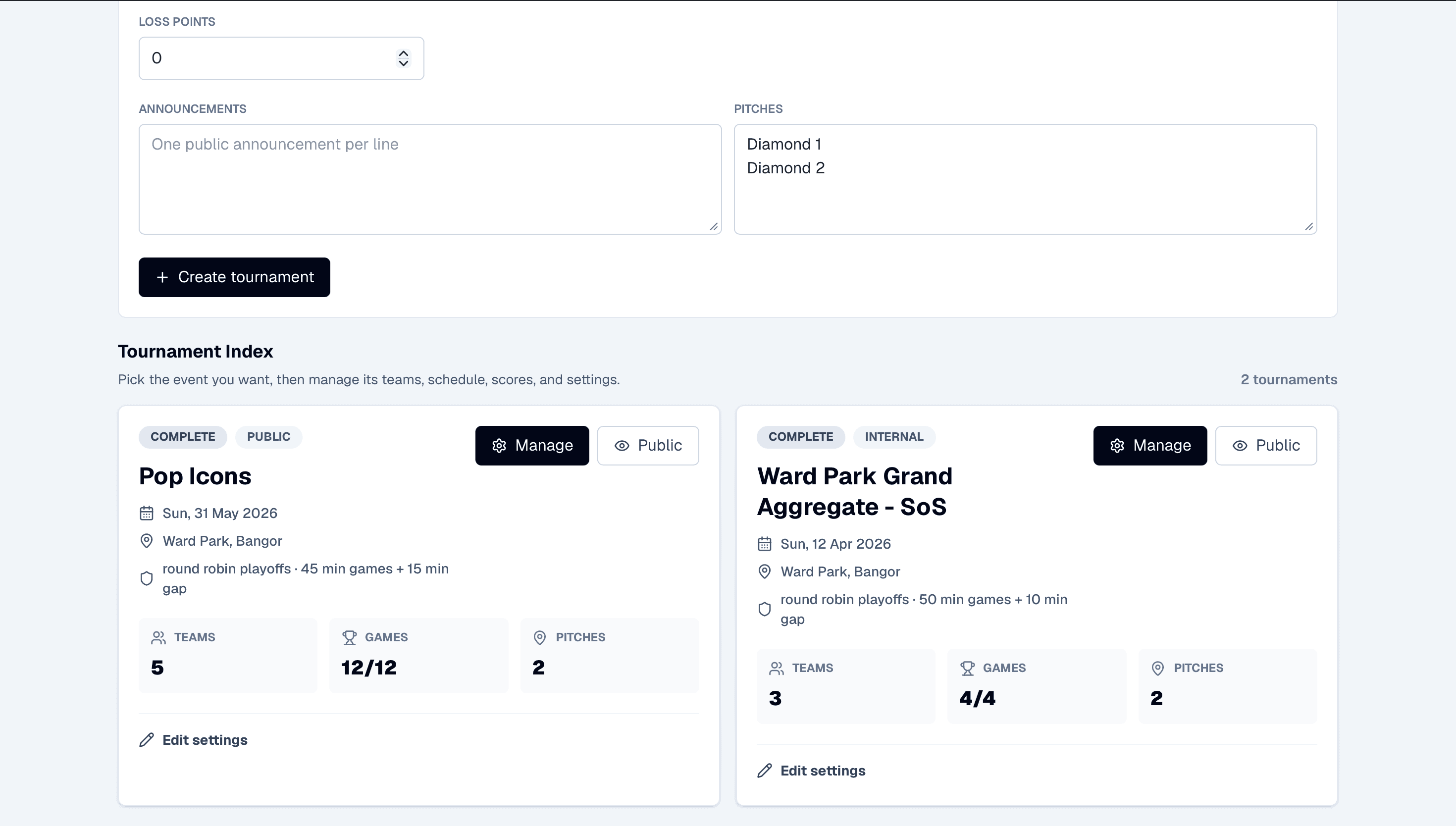1456x826 pixels.
Task: Click inside the Pitches text area
Action: (1025, 179)
